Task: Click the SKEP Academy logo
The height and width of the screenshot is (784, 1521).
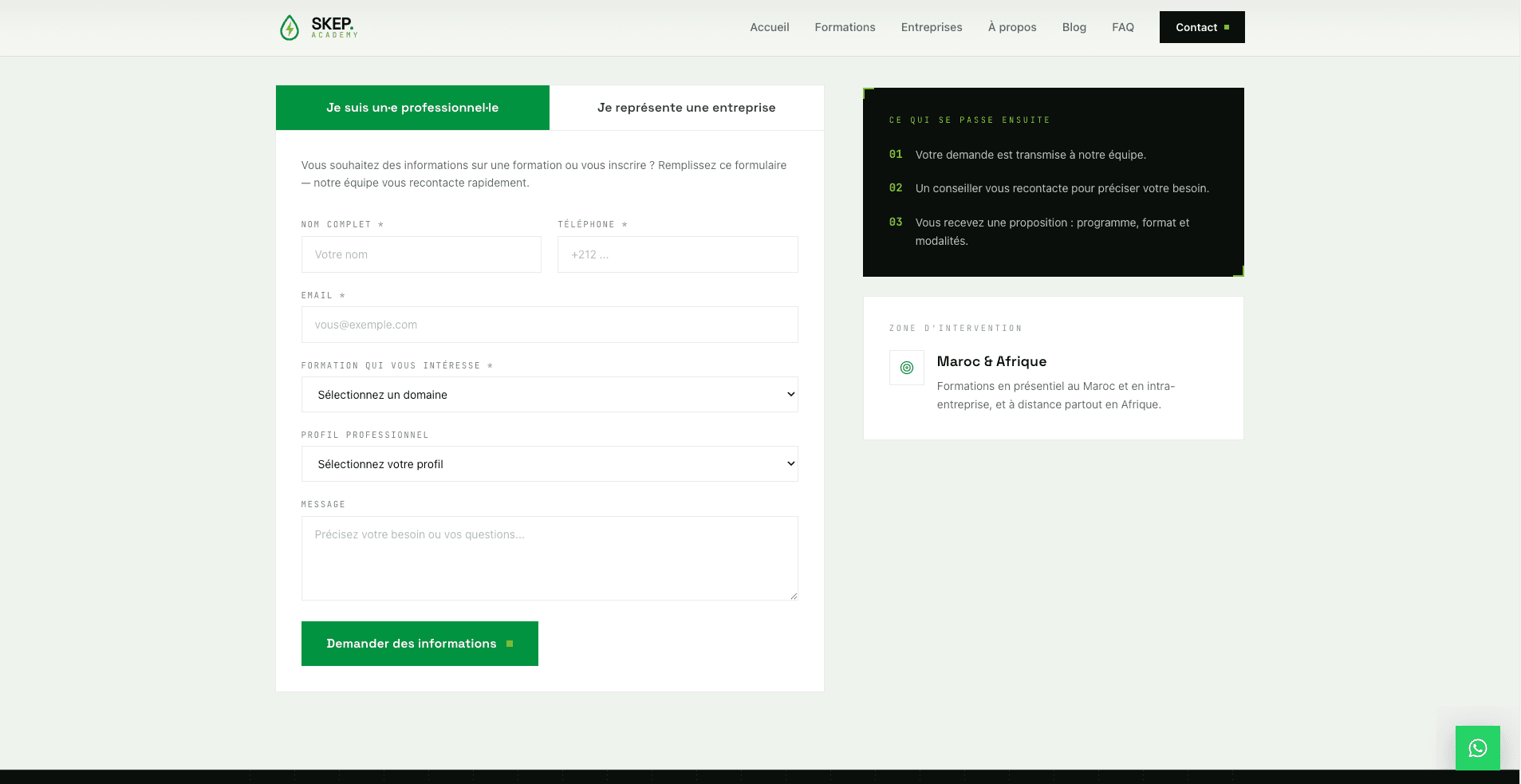Action: coord(318,27)
